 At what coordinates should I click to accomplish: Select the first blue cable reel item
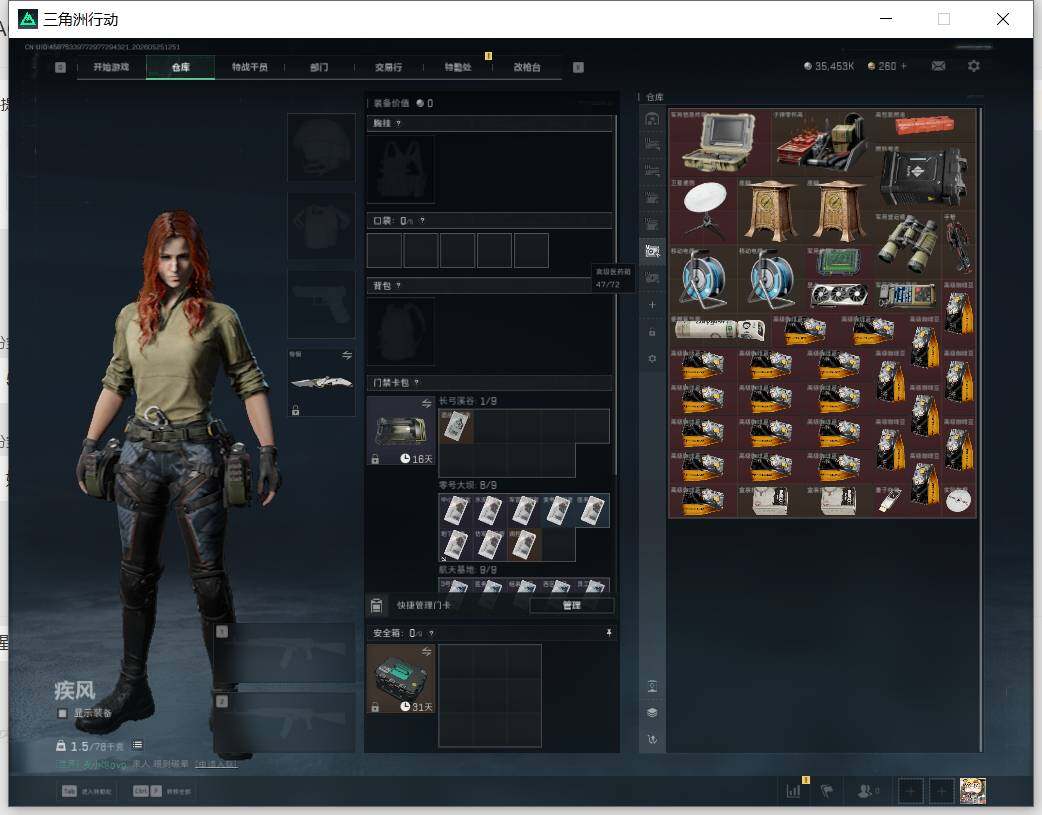(703, 279)
